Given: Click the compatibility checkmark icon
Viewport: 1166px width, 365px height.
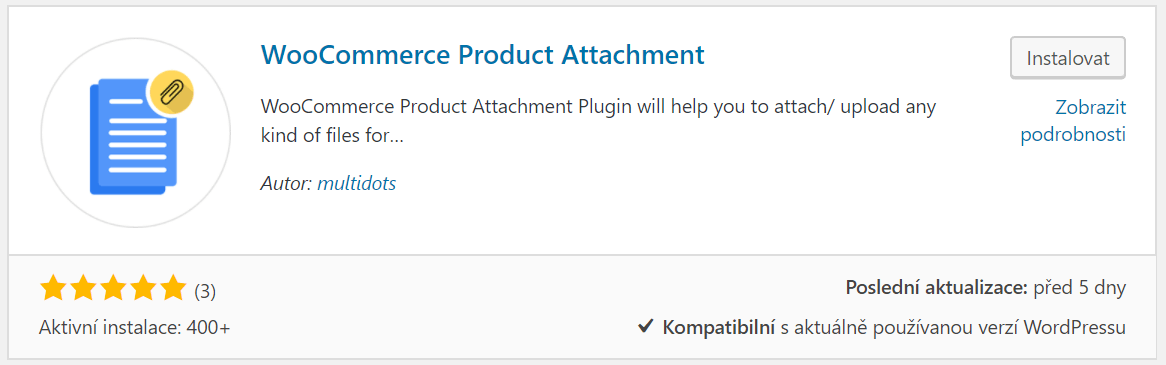Looking at the screenshot, I should [645, 326].
